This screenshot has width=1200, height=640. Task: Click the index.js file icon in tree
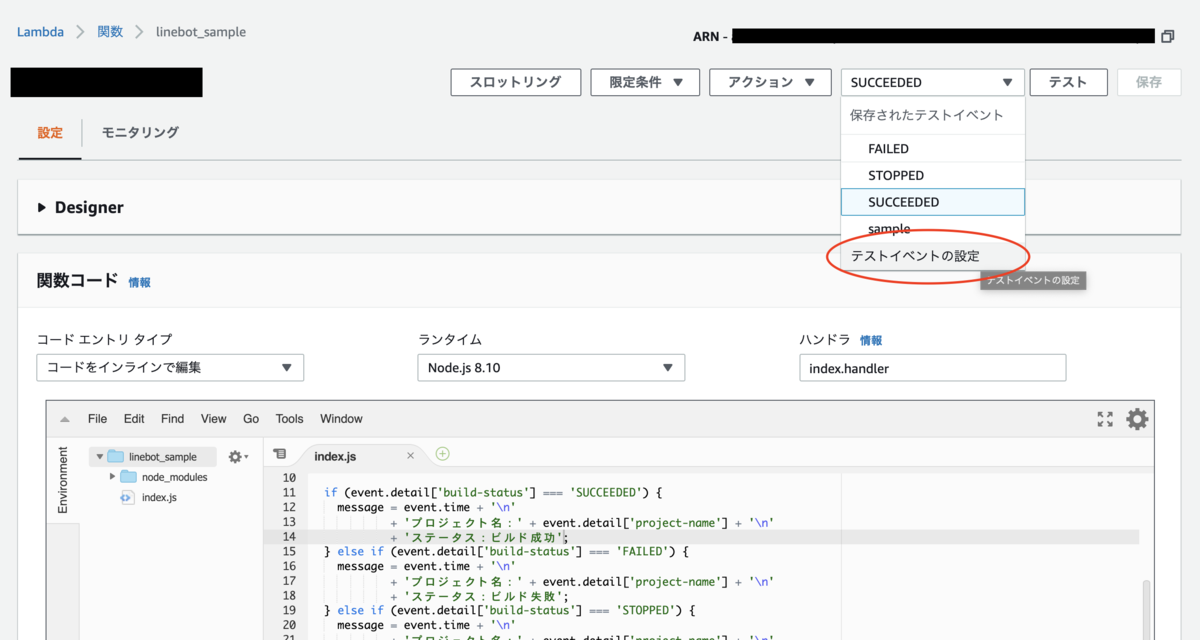tap(127, 497)
